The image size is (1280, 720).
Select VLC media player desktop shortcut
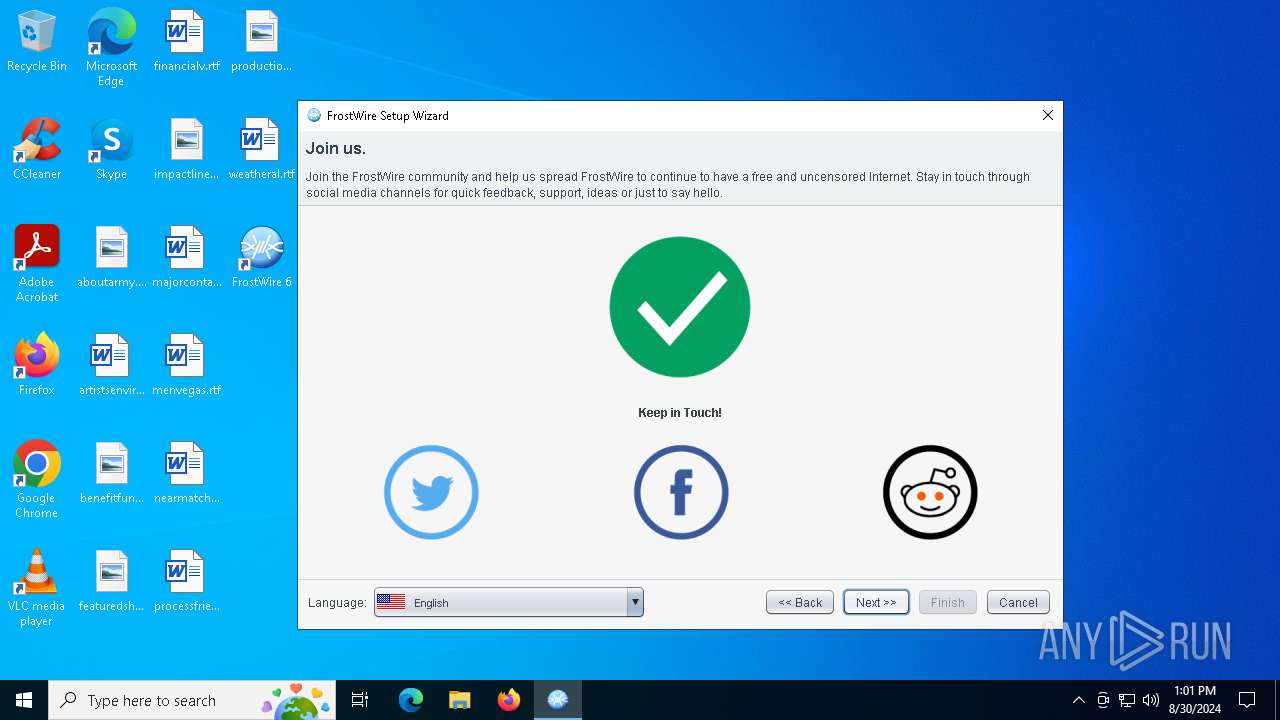point(37,588)
